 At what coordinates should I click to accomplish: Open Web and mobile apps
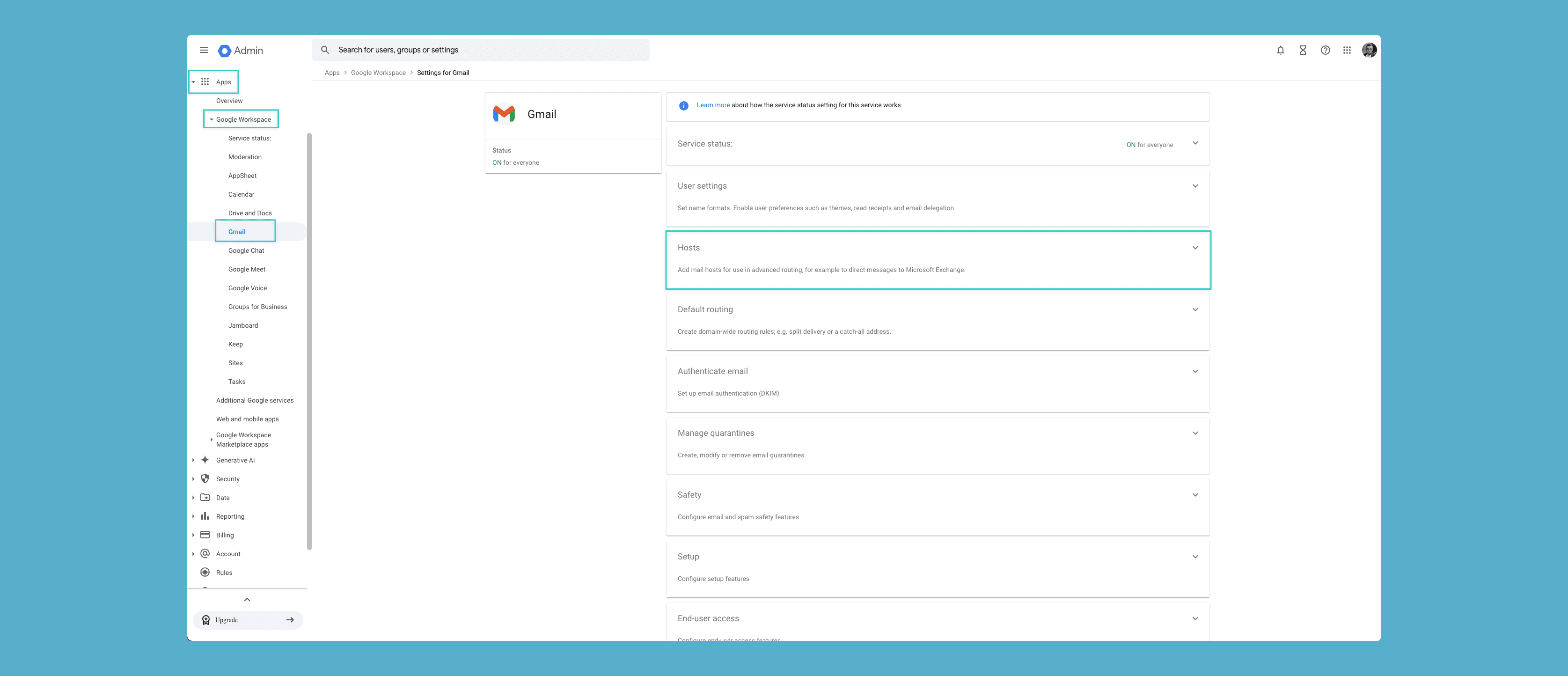click(247, 419)
